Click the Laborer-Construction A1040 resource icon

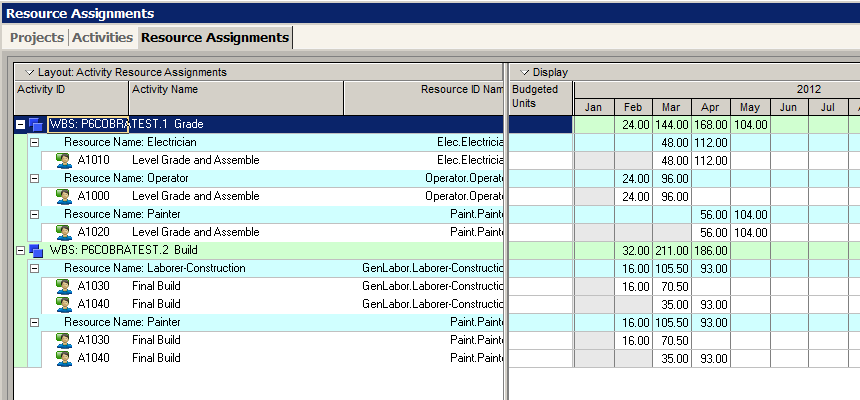click(64, 304)
